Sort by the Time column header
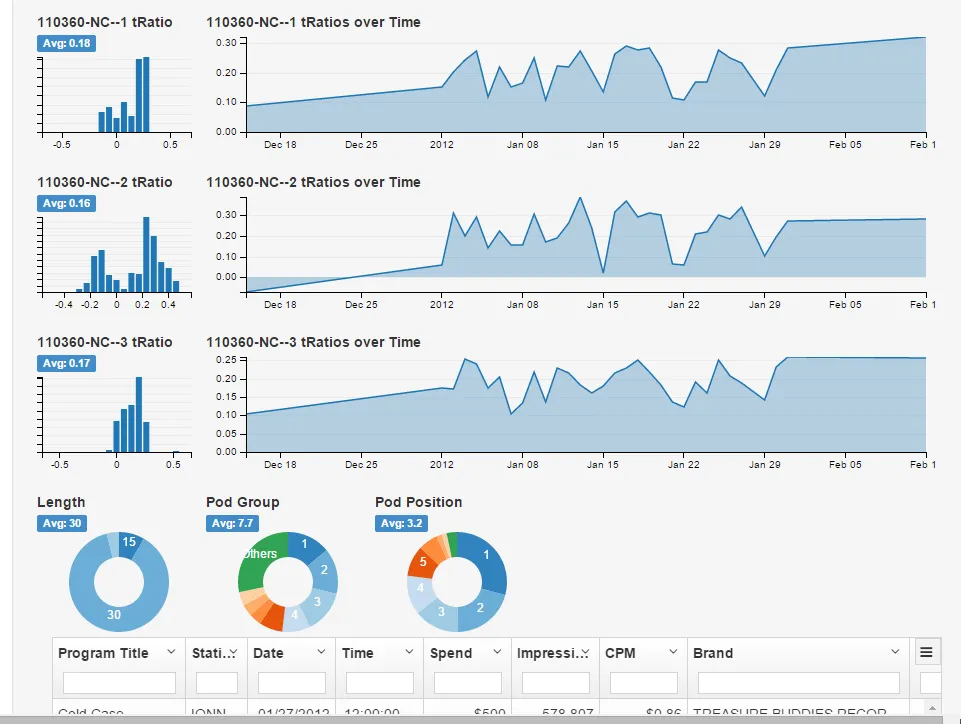Screen dimensions: 961x724 358,654
